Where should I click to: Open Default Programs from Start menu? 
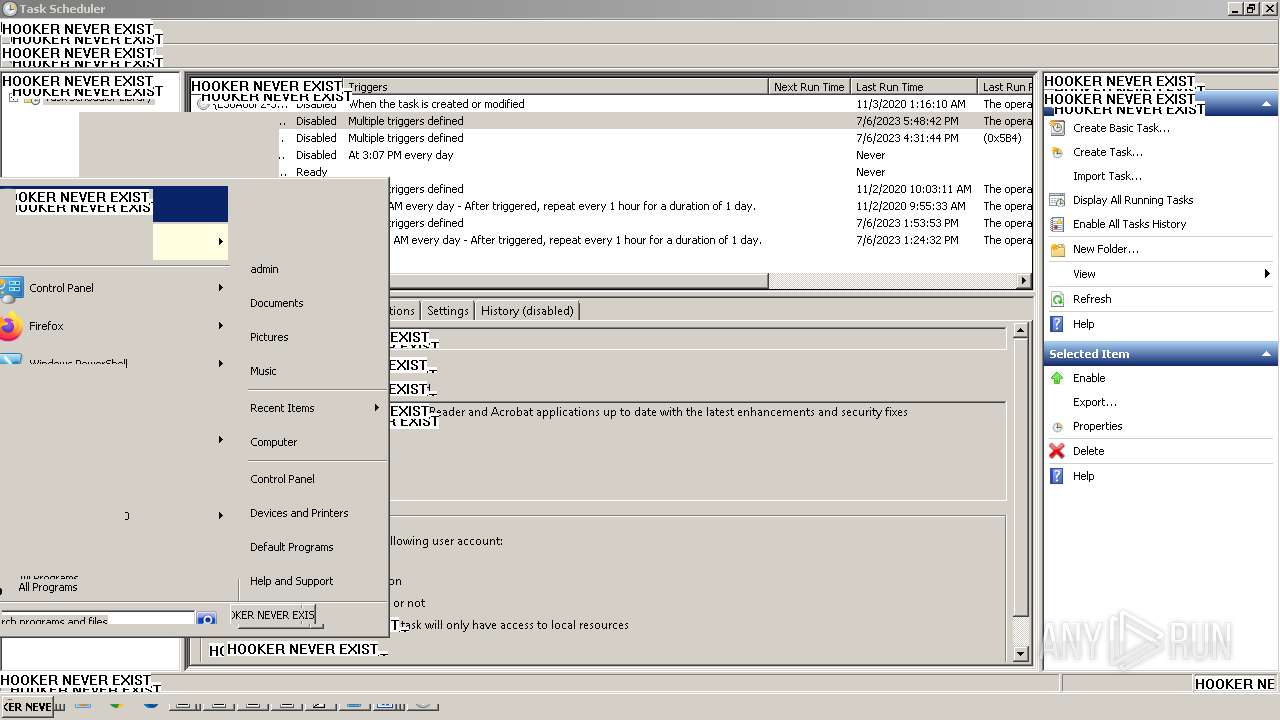(x=291, y=547)
